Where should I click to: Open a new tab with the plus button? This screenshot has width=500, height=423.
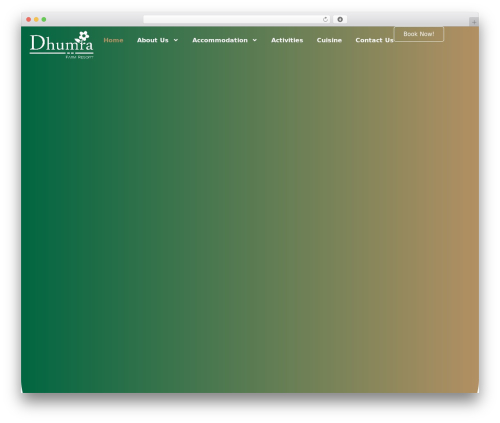[474, 22]
